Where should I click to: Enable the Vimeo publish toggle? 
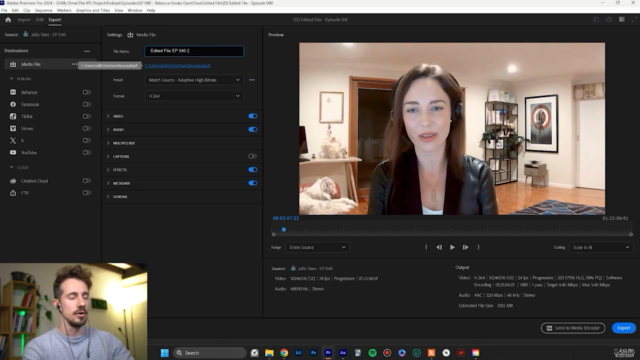click(87, 128)
